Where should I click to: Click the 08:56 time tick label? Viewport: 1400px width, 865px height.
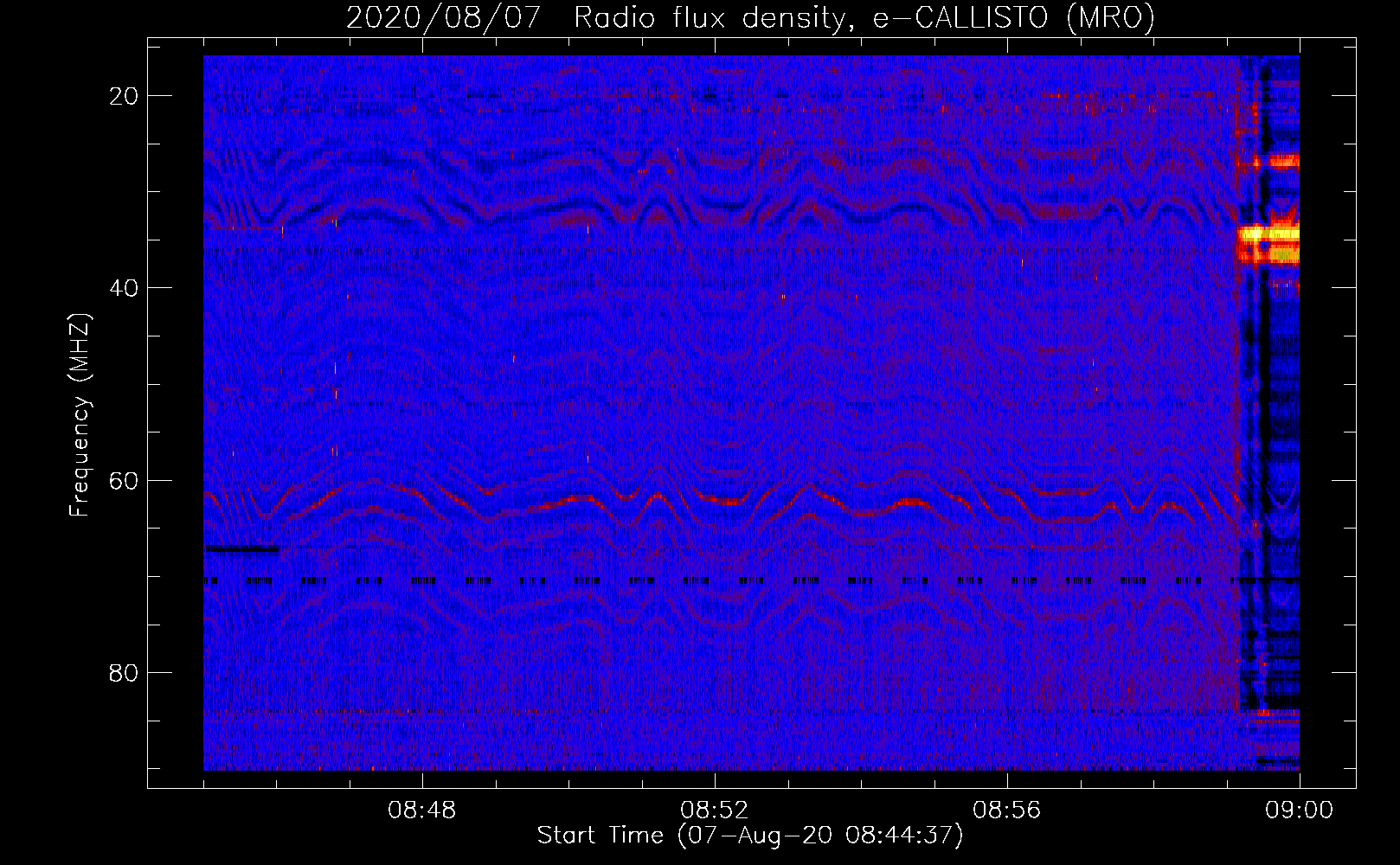(x=1007, y=811)
